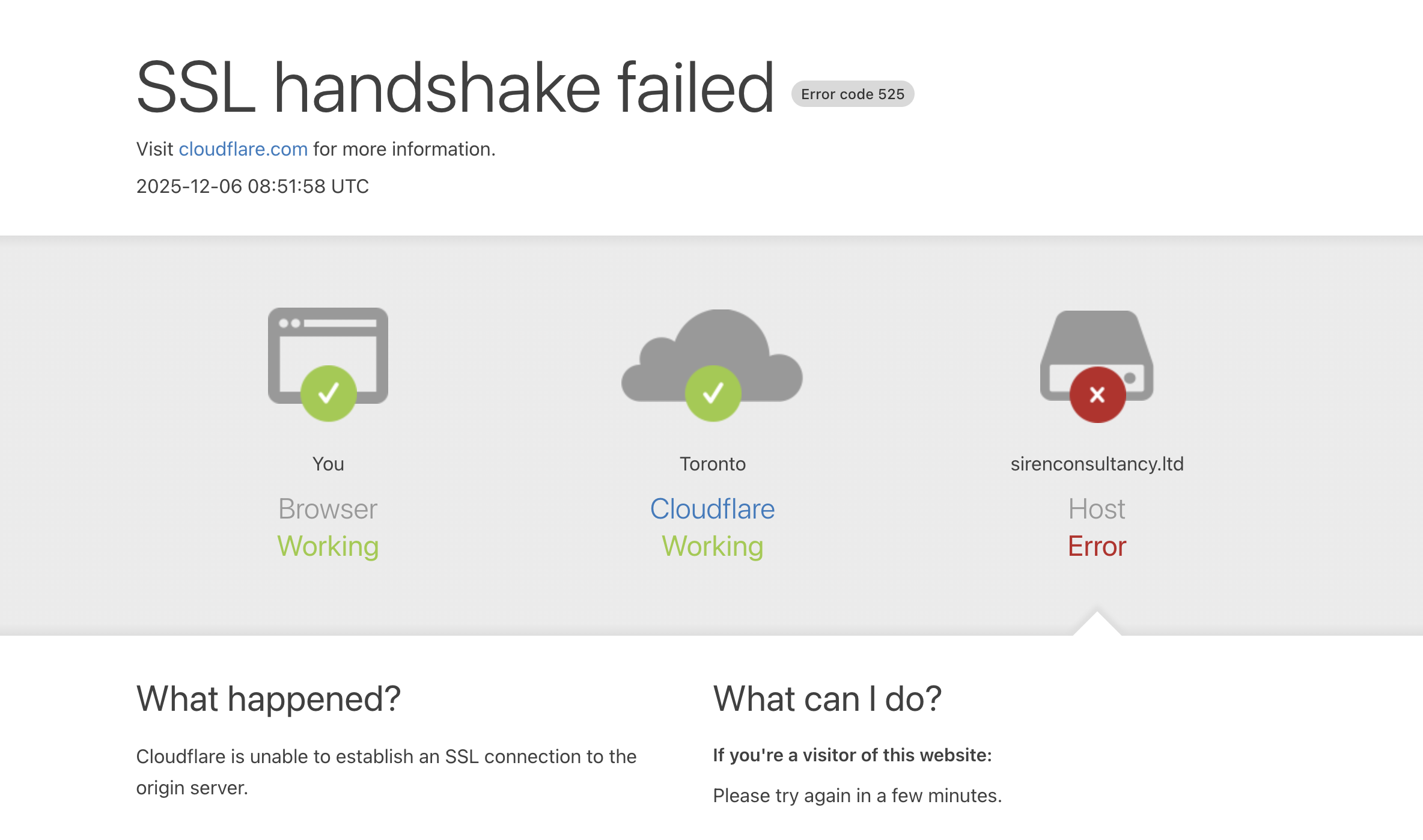Open the cloudflare.com link
The image size is (1423, 840).
243,149
